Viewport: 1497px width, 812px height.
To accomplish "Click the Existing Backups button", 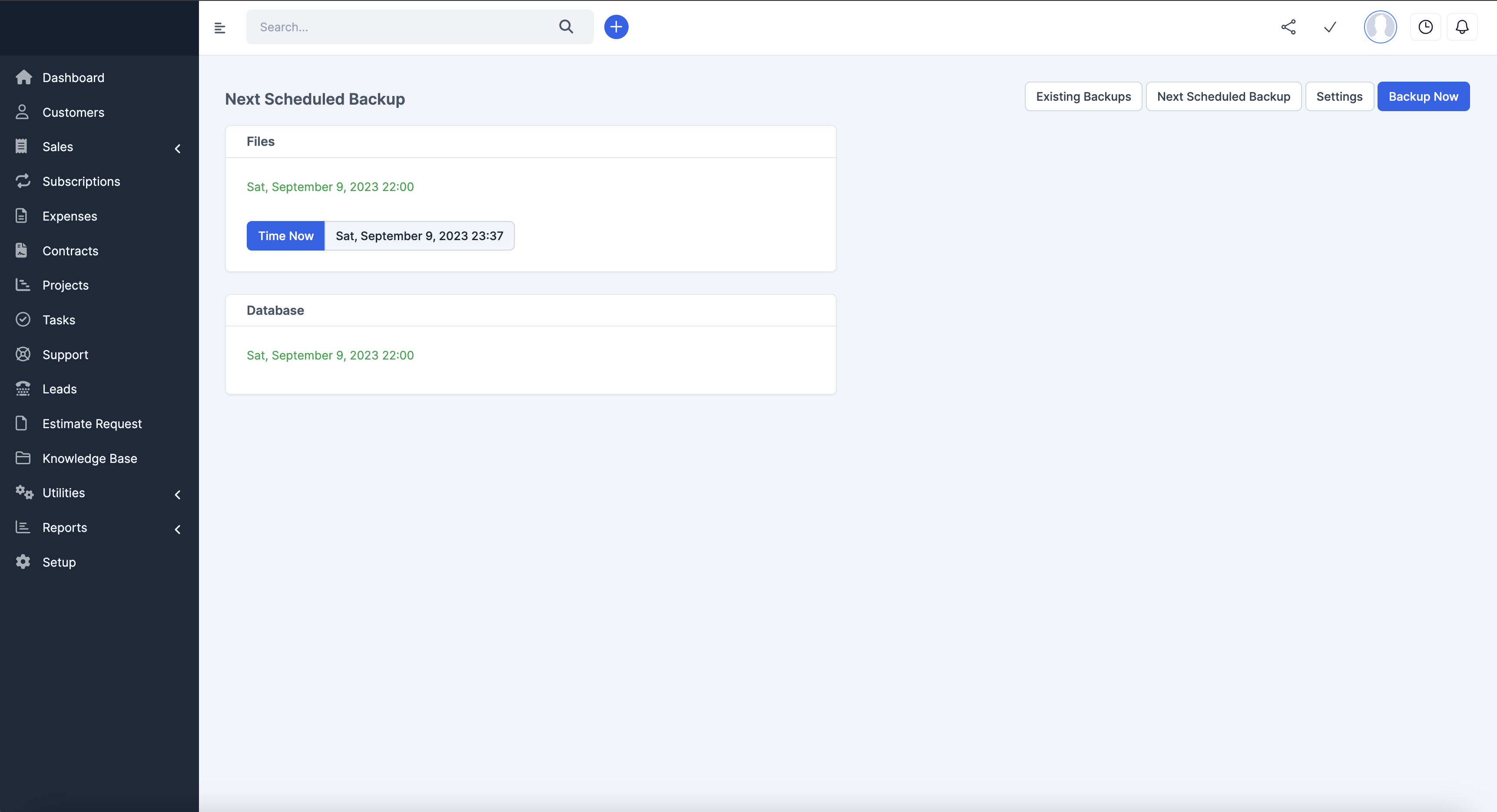I will (1083, 96).
